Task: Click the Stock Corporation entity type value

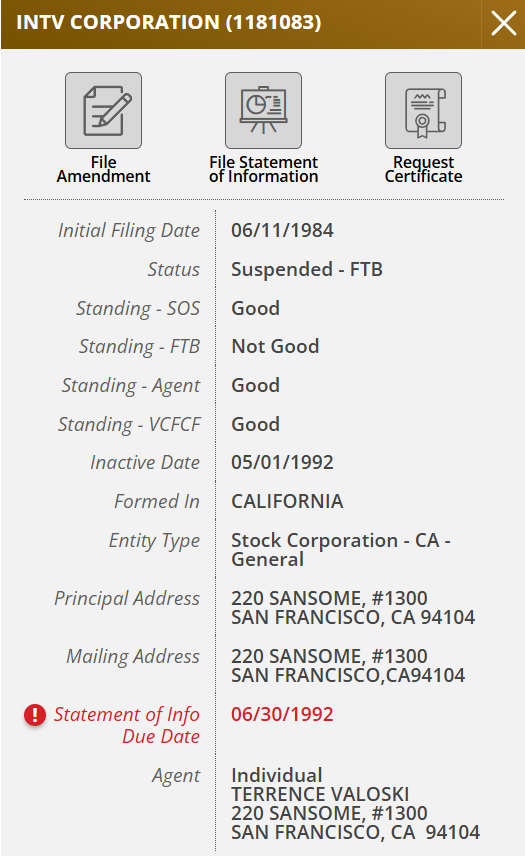Action: [341, 550]
